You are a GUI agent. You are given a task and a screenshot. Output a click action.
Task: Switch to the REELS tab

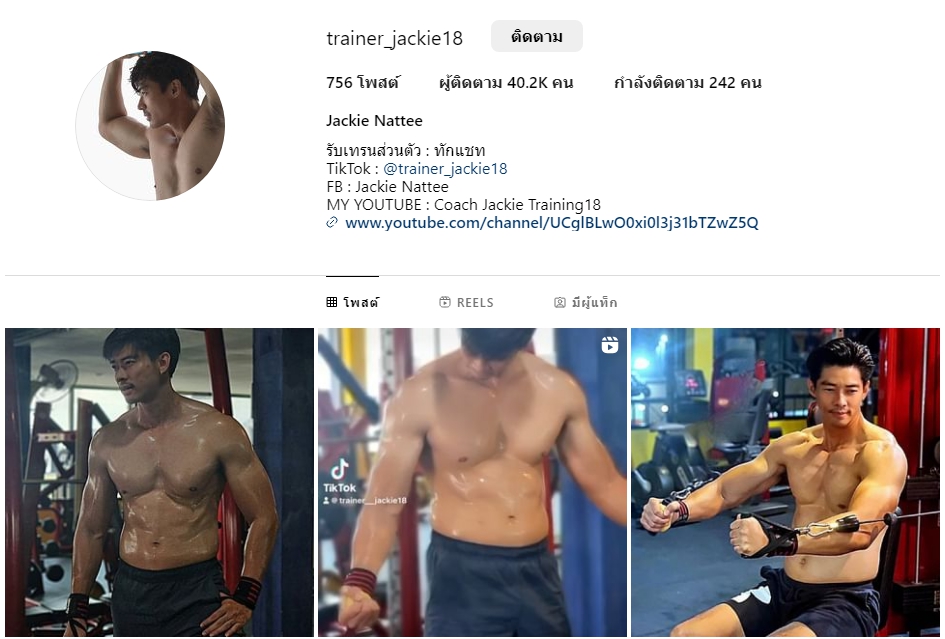[466, 303]
